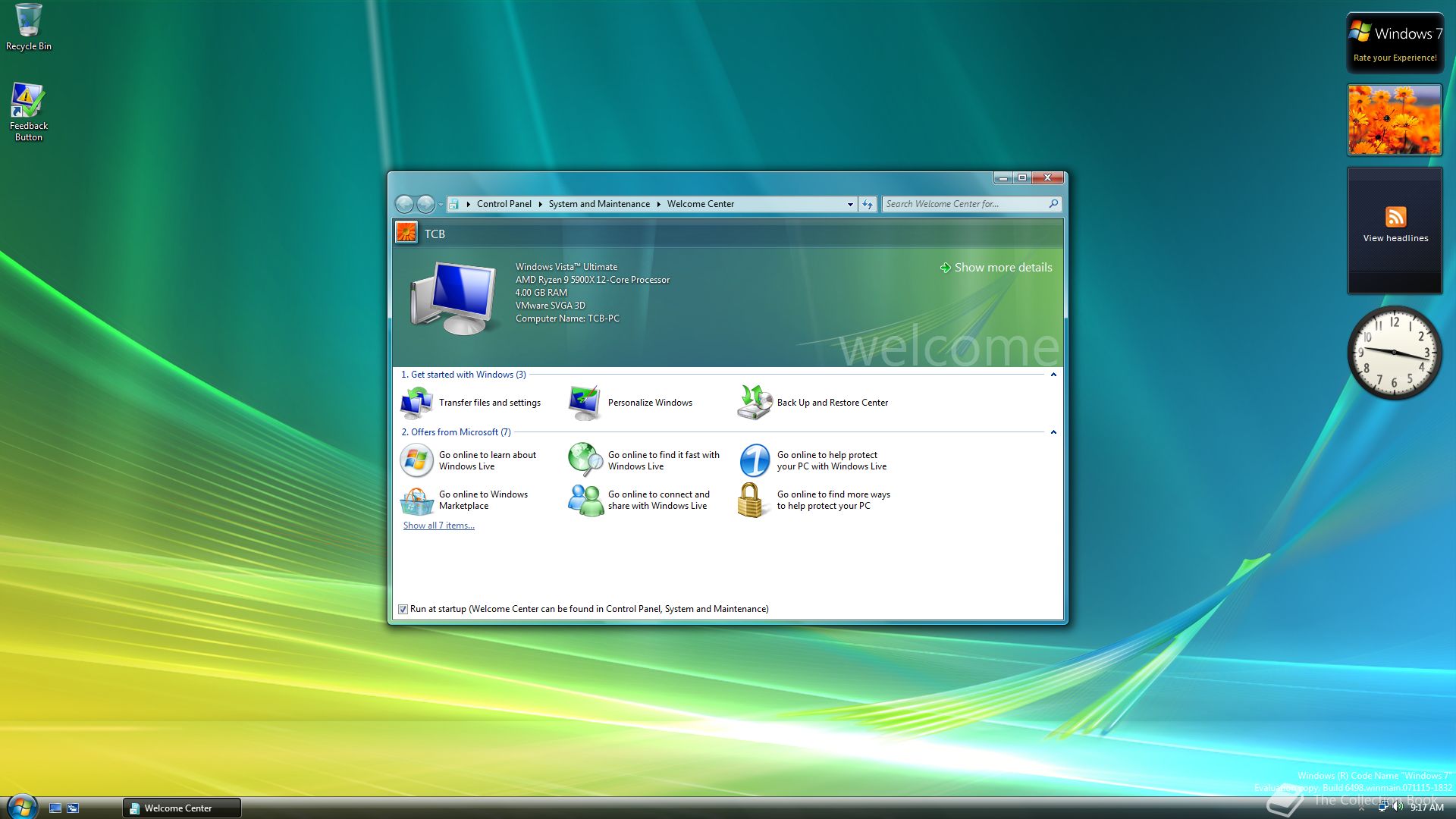The height and width of the screenshot is (819, 1456).
Task: Open the address bar history dropdown
Action: (x=850, y=204)
